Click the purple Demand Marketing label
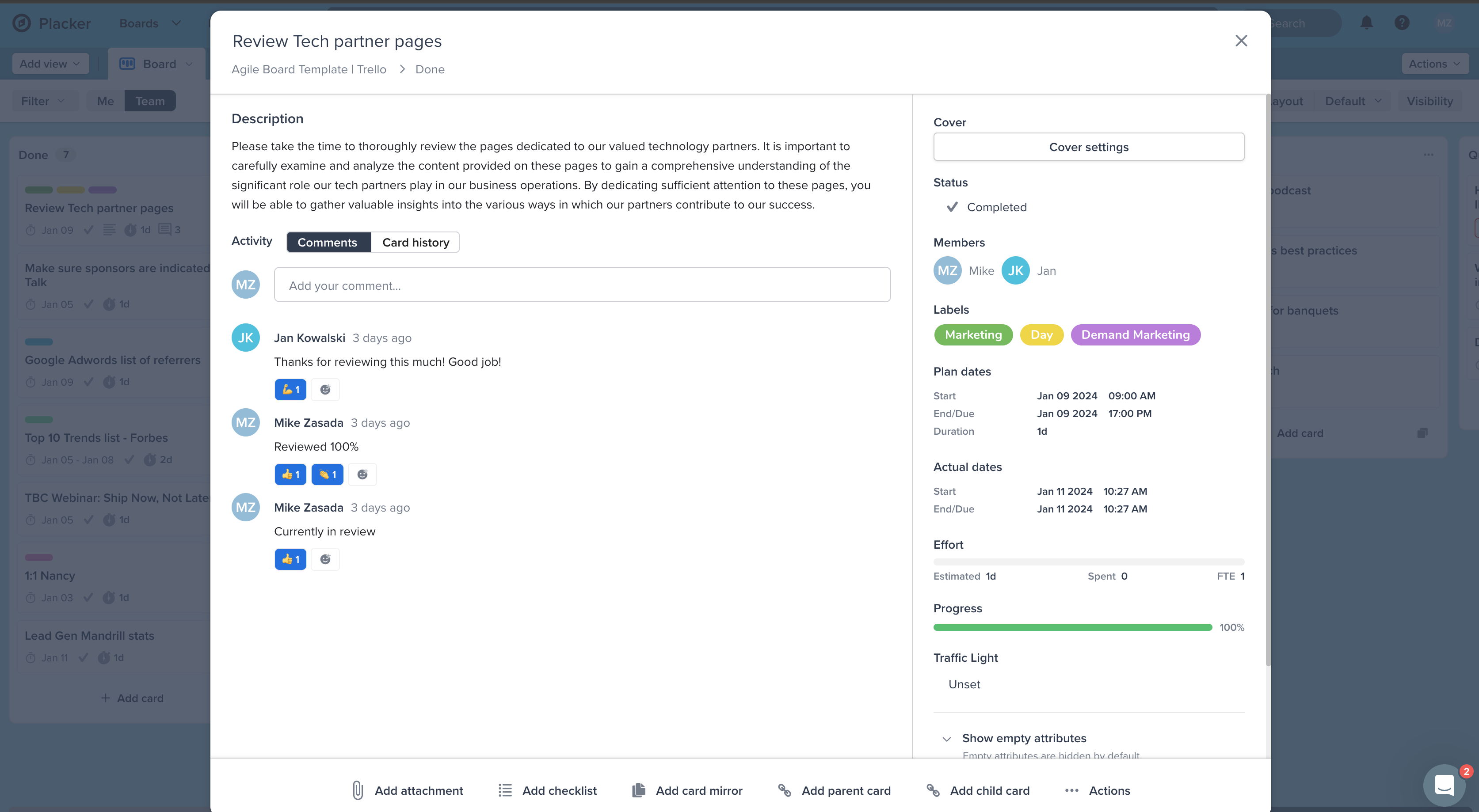 pyautogui.click(x=1135, y=334)
